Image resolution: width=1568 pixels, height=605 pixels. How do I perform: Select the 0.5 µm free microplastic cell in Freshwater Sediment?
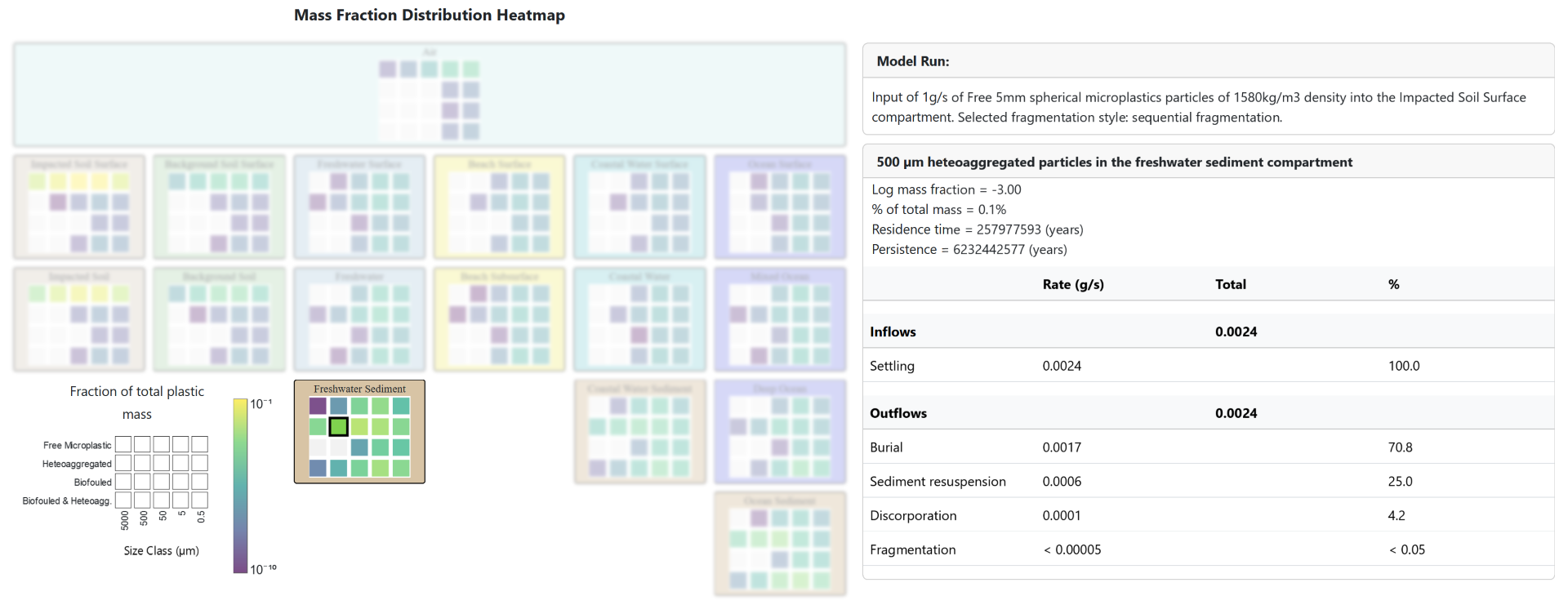pyautogui.click(x=401, y=406)
